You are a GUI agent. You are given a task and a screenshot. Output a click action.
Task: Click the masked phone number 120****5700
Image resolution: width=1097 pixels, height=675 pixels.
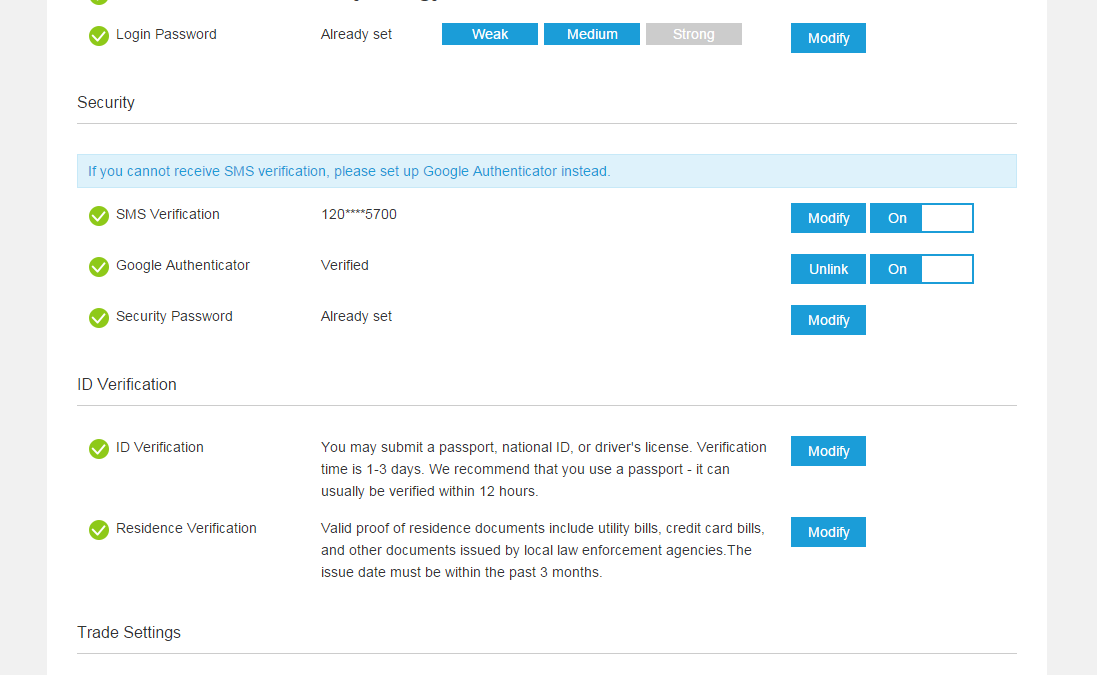pos(359,215)
